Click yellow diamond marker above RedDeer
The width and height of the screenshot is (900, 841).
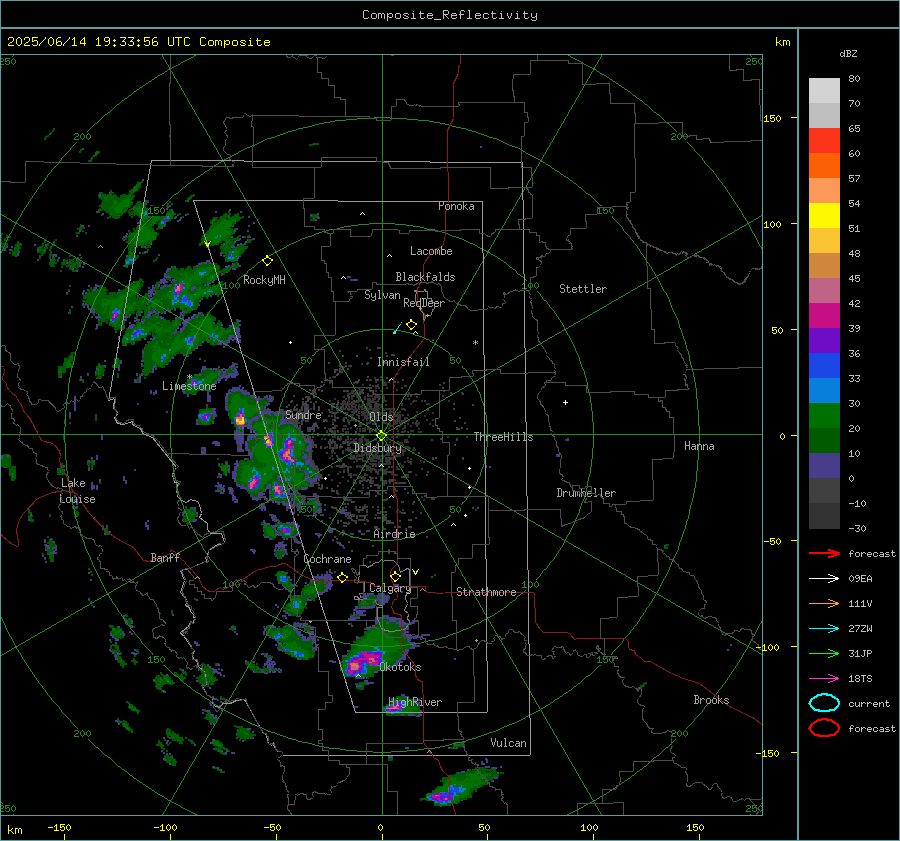(411, 325)
